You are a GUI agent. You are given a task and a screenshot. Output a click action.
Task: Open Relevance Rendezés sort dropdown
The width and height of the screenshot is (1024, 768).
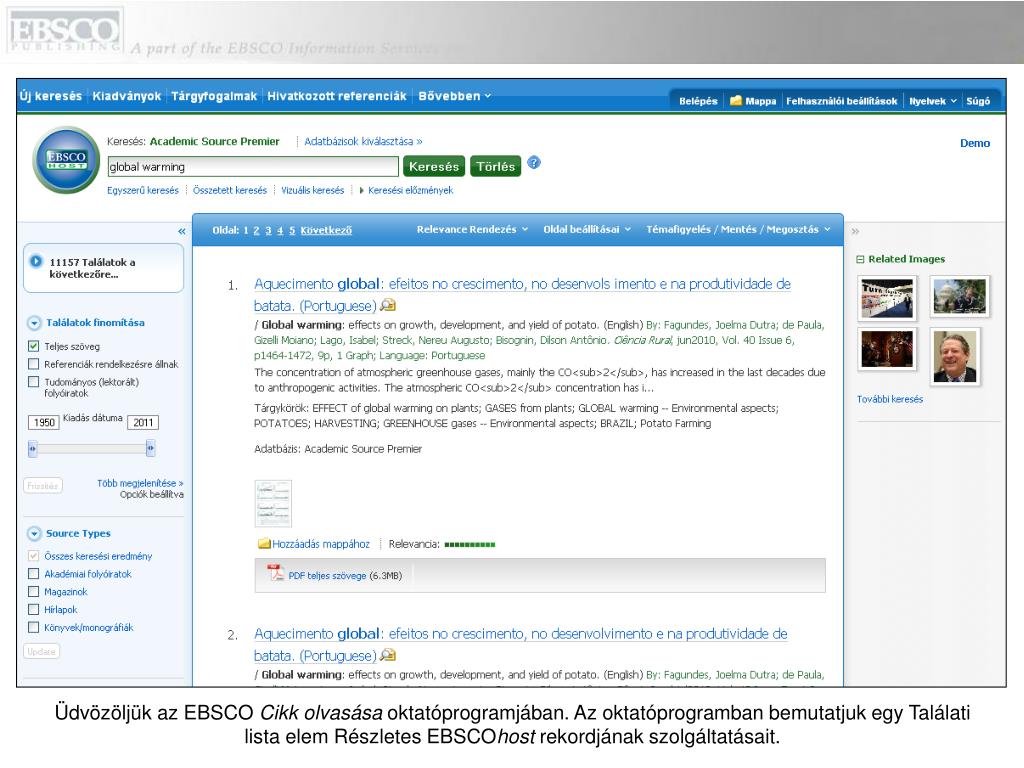tap(472, 229)
